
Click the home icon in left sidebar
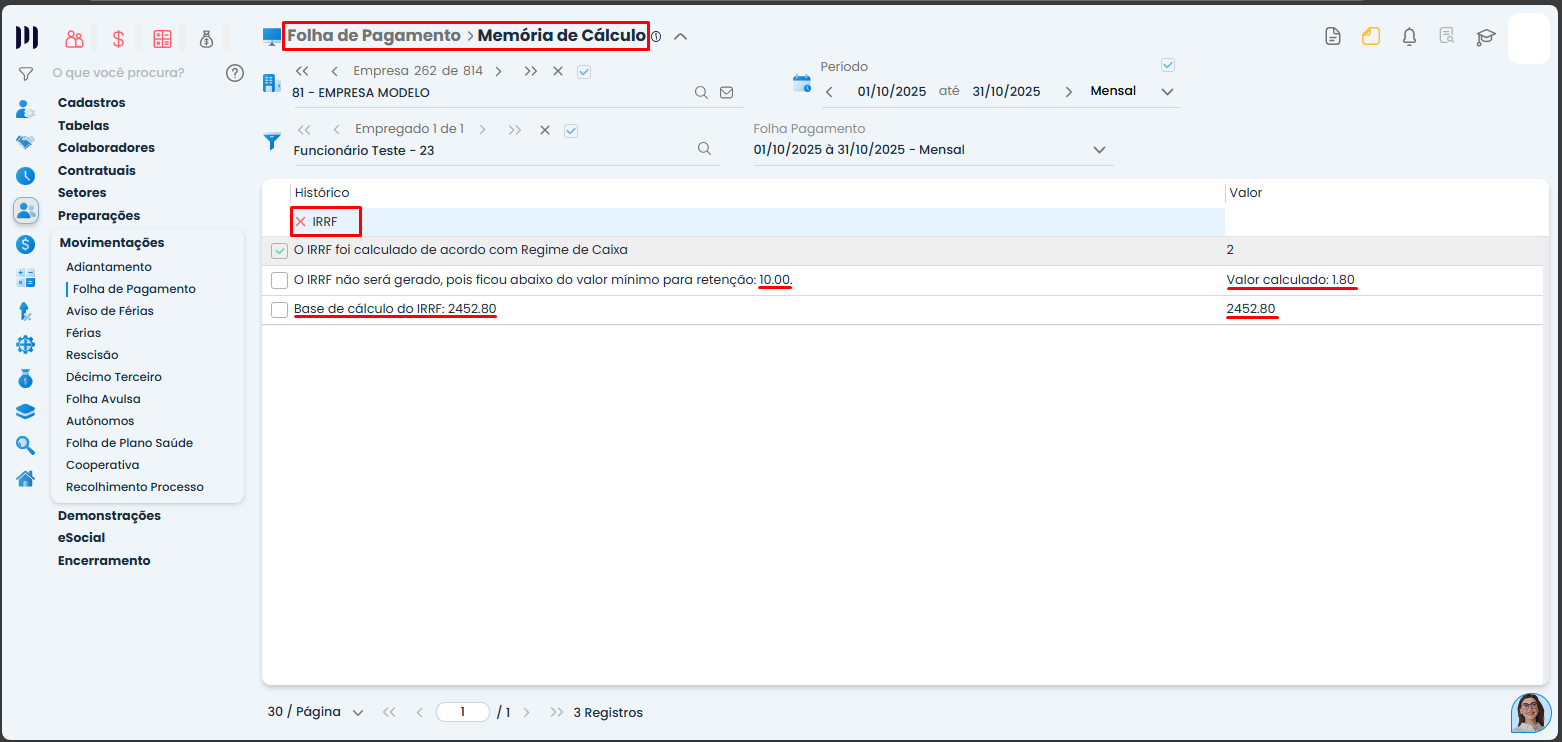point(26,478)
